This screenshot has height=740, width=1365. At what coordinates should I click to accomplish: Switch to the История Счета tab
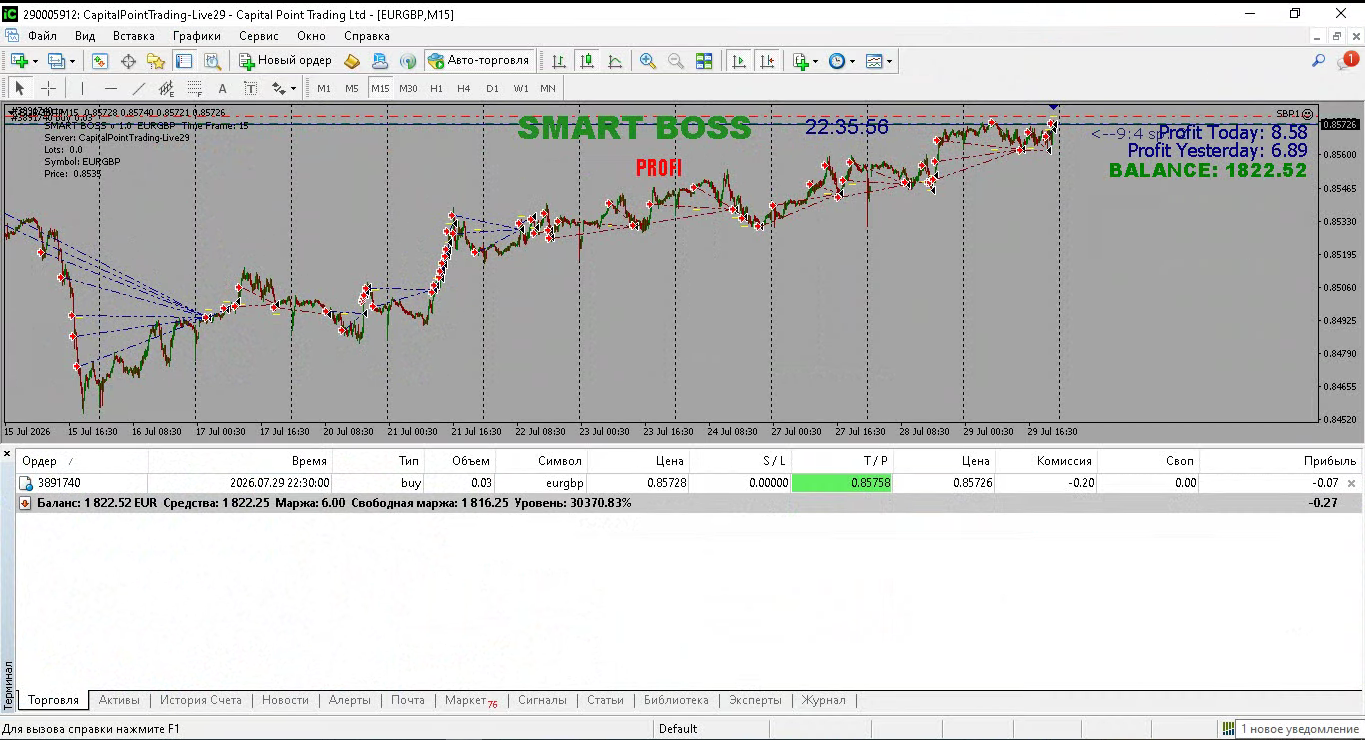pyautogui.click(x=201, y=700)
